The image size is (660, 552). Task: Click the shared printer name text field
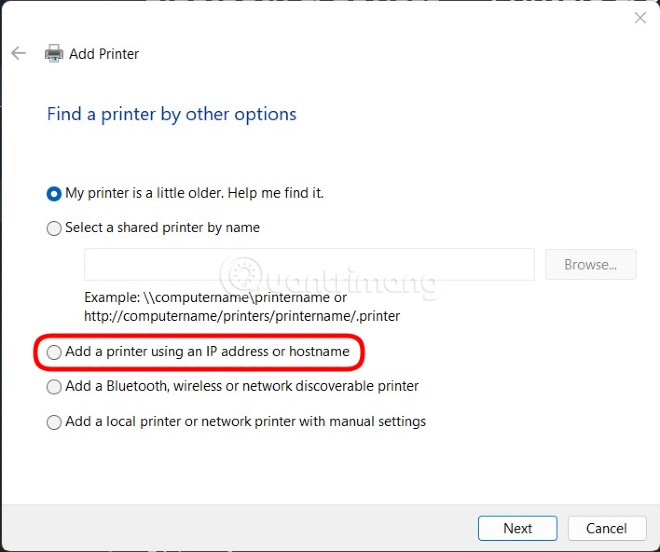pyautogui.click(x=309, y=264)
